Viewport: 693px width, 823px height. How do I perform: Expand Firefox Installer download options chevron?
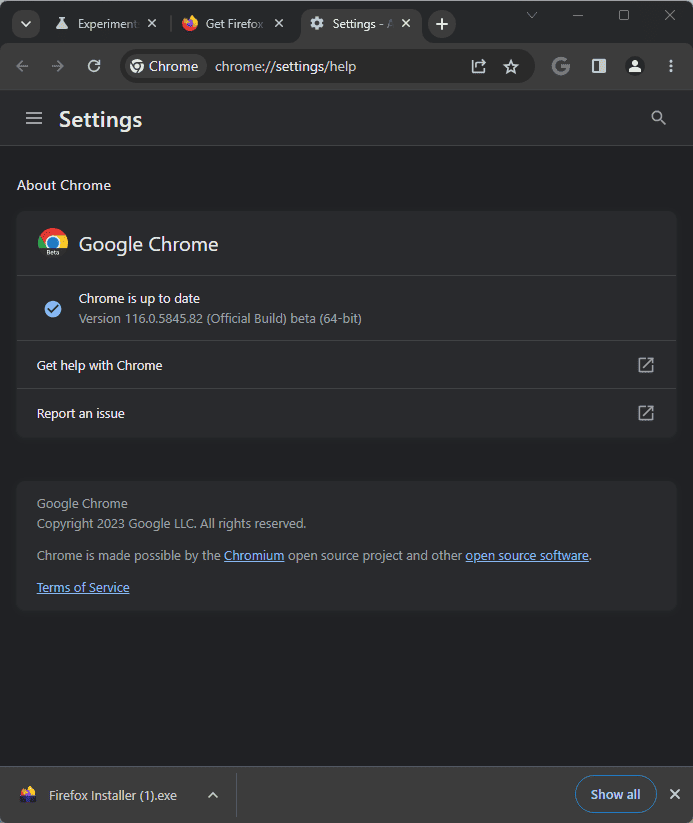tap(212, 795)
